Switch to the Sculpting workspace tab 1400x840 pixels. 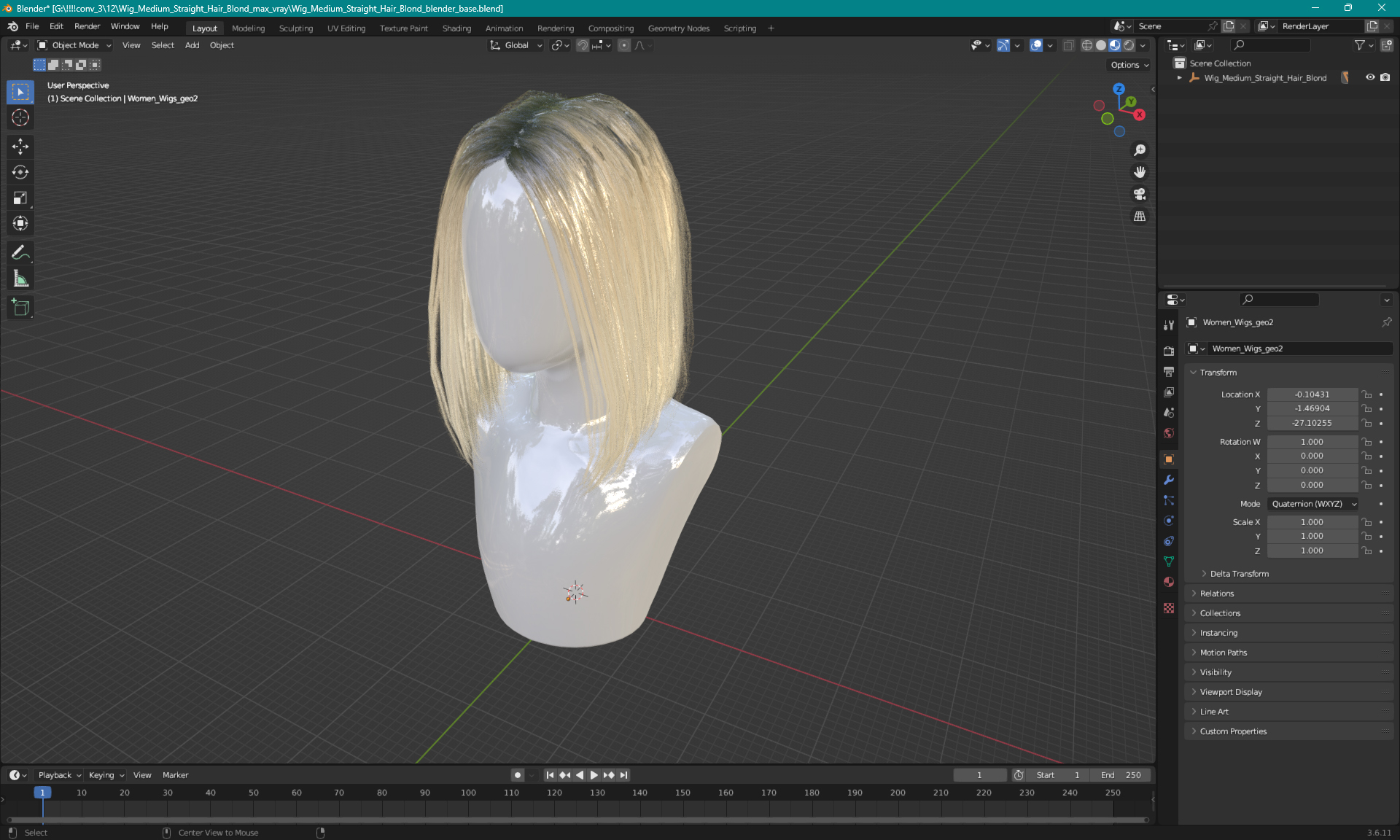point(295,28)
